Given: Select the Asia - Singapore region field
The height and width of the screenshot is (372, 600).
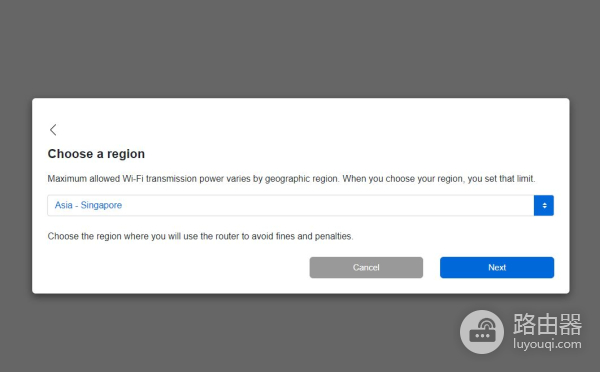Looking at the screenshot, I should pos(300,206).
